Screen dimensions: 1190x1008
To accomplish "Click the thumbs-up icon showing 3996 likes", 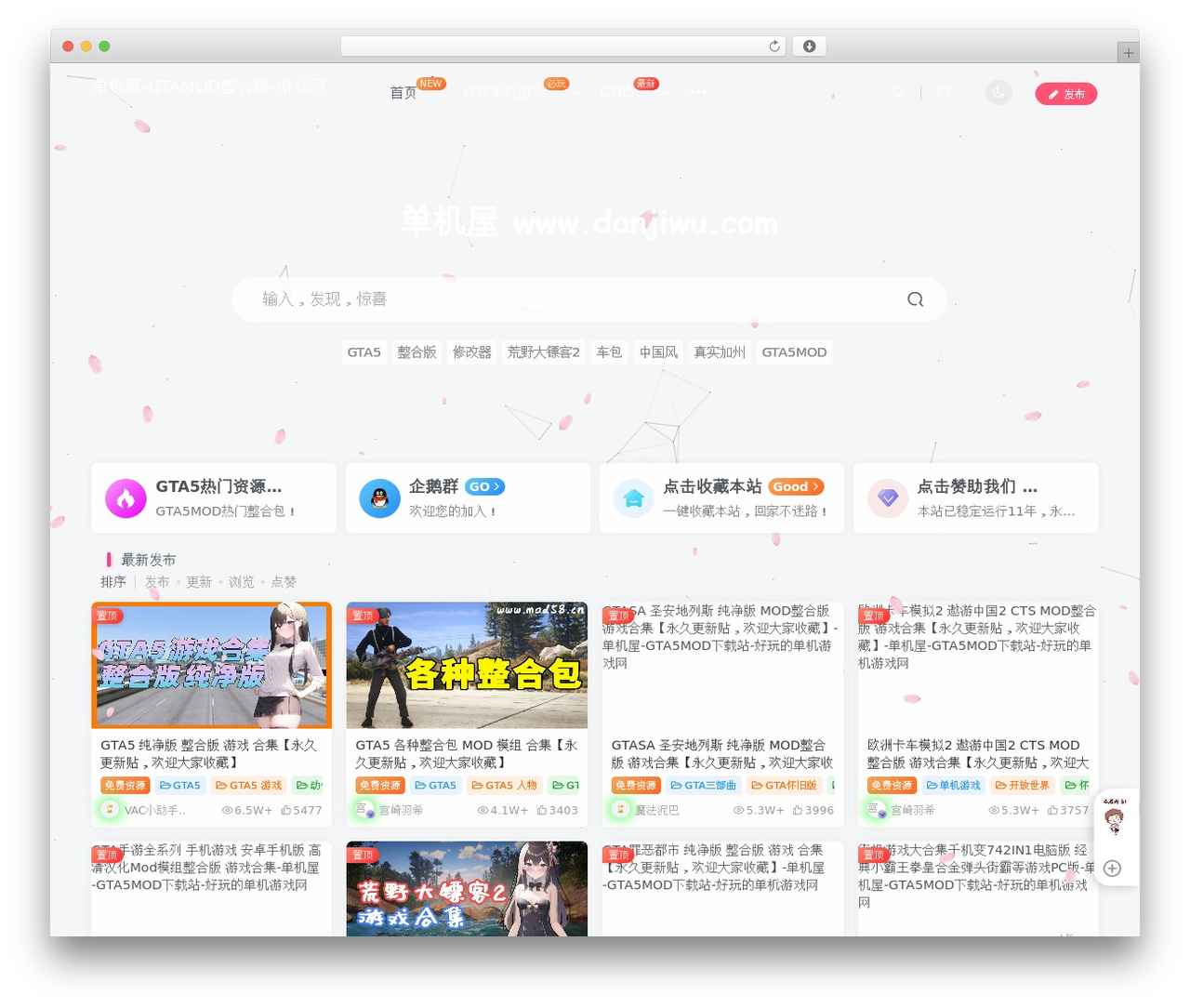I will pyautogui.click(x=798, y=810).
